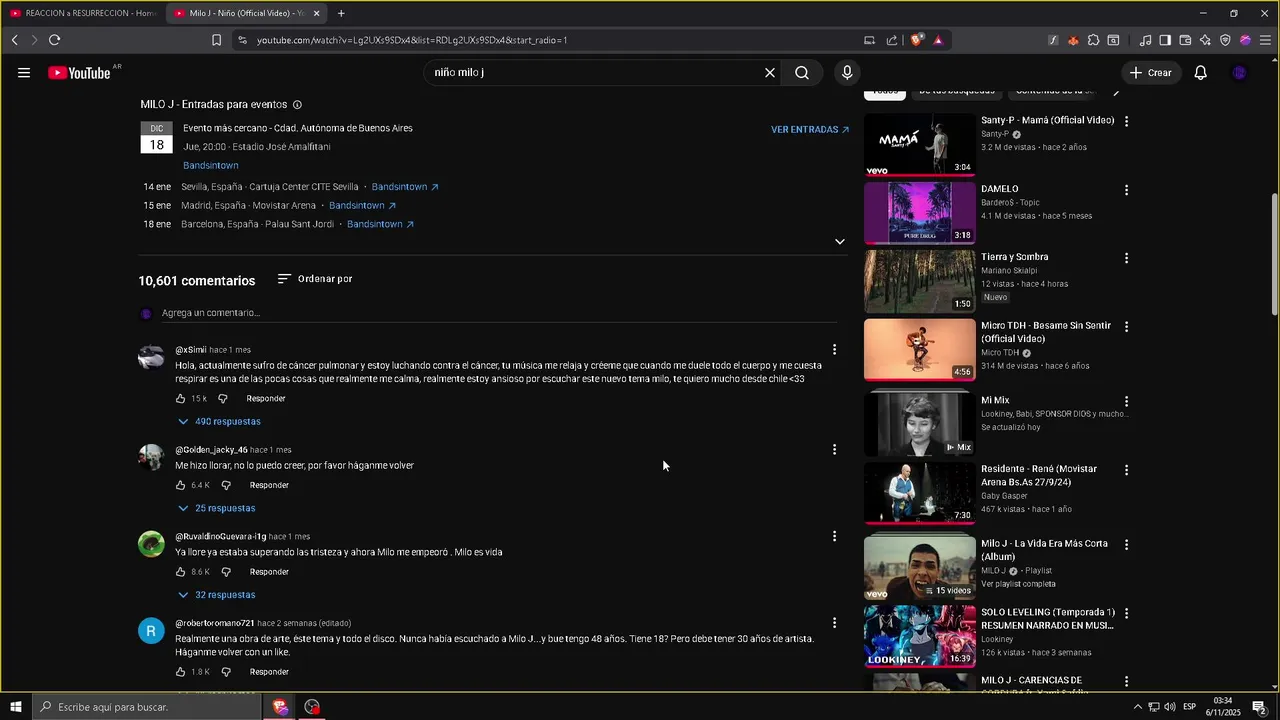
Task: Expand 490 respuestas replies
Action: click(219, 422)
